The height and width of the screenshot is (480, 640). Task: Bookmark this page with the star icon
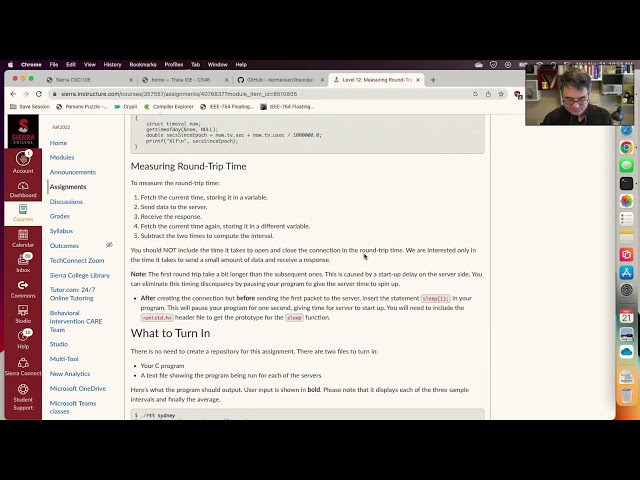[501, 94]
